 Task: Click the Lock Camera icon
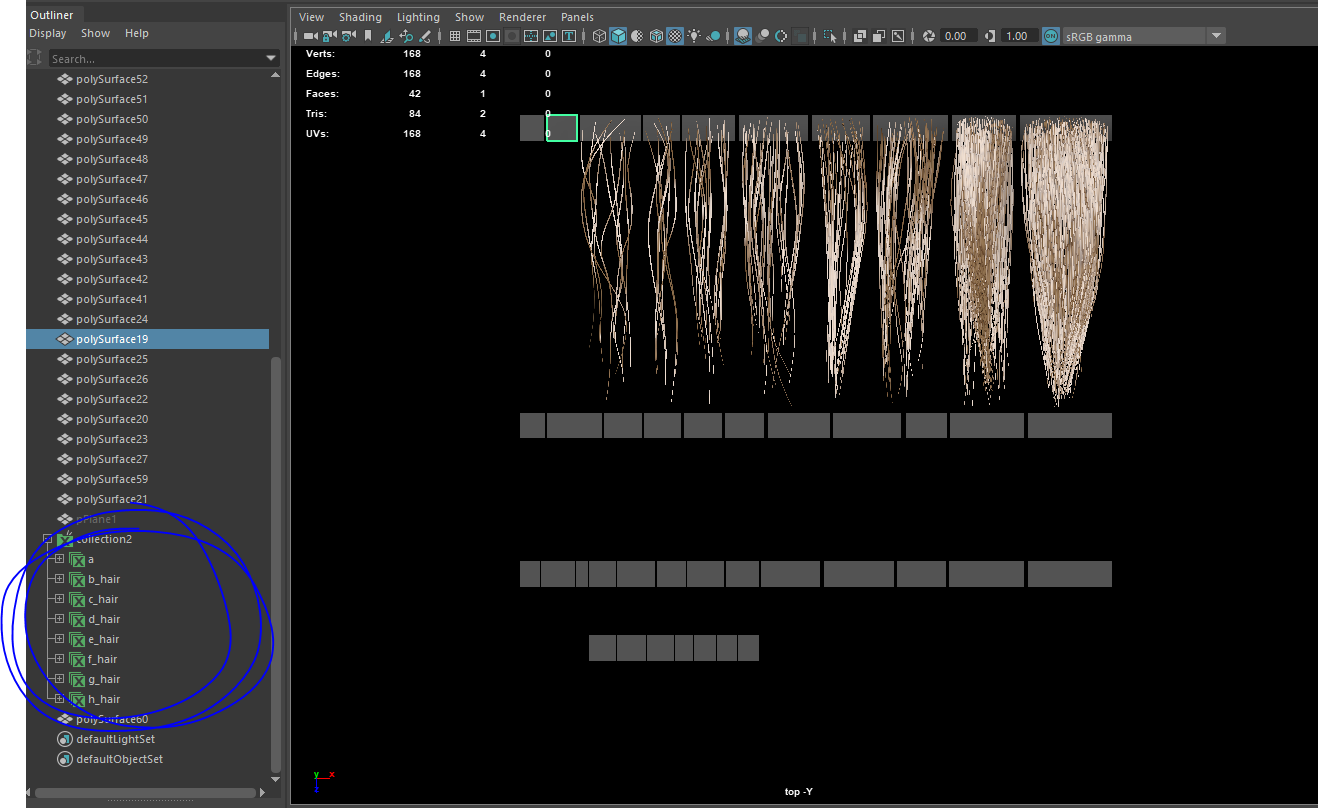pos(329,36)
